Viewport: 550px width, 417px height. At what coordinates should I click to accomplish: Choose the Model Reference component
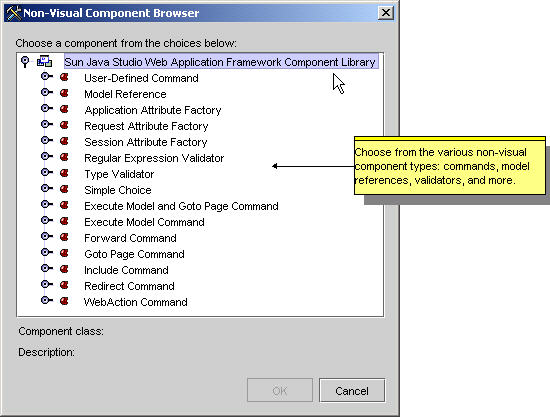point(125,94)
